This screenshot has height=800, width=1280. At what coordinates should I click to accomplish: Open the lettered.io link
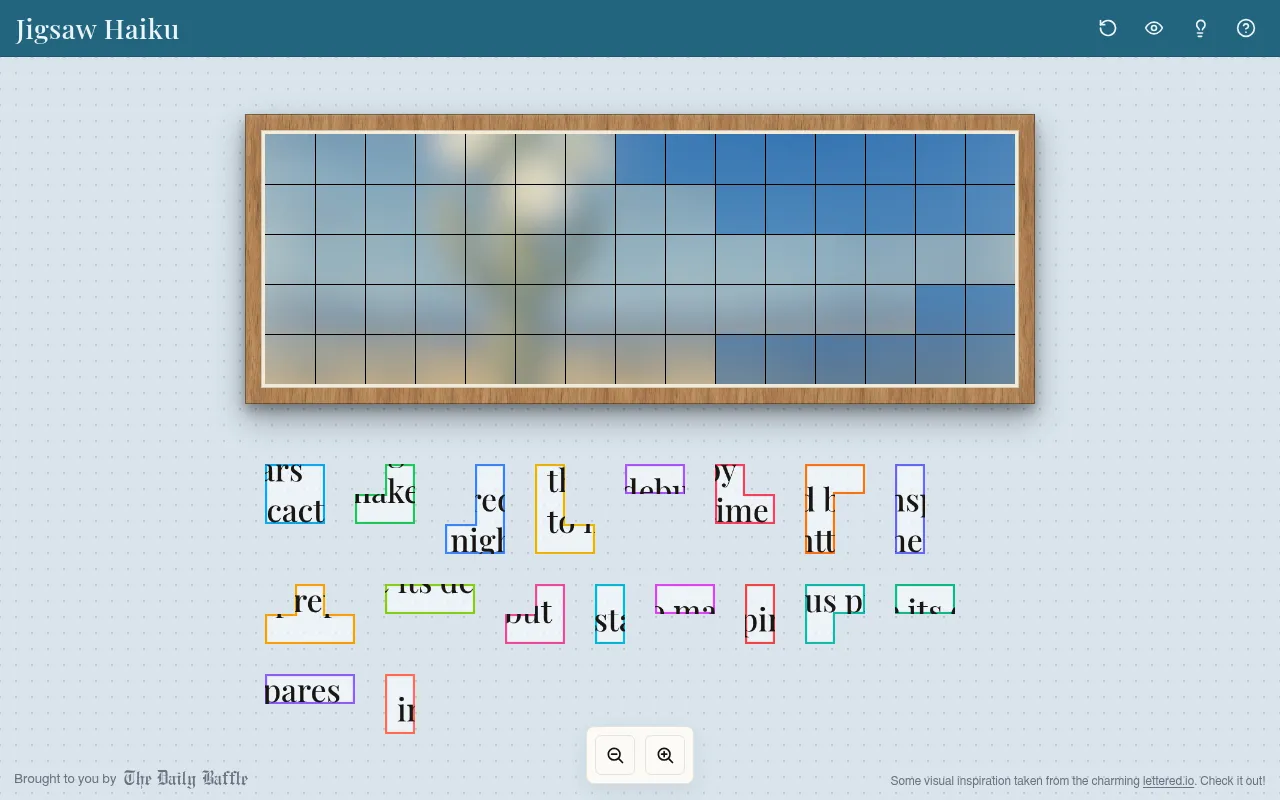1168,781
